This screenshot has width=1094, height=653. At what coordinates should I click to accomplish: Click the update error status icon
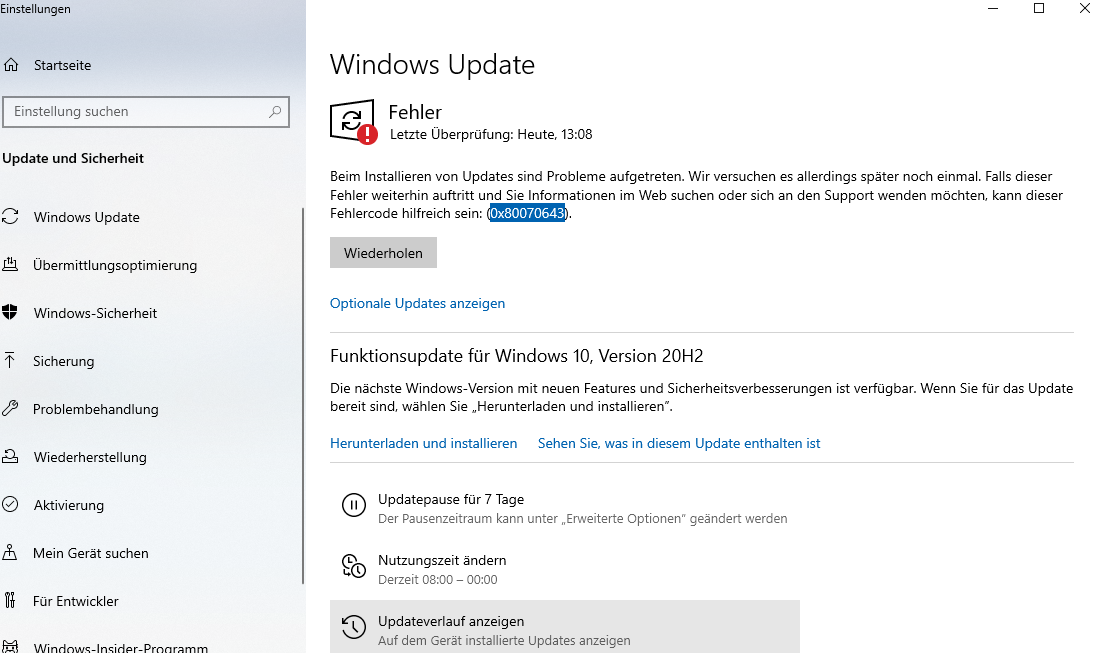coord(353,122)
